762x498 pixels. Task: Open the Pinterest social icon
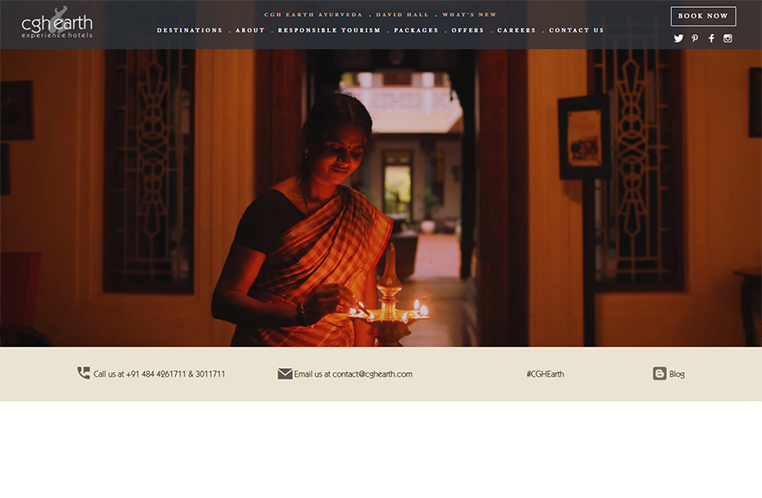[x=695, y=38]
